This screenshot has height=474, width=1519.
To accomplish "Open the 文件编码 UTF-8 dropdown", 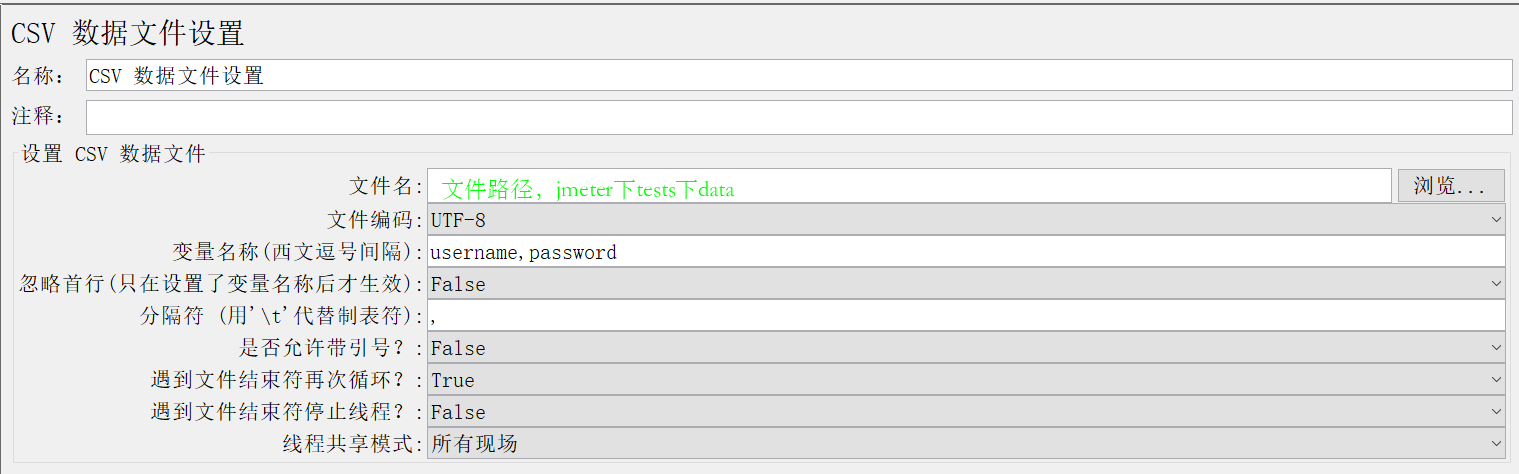I will coord(966,220).
